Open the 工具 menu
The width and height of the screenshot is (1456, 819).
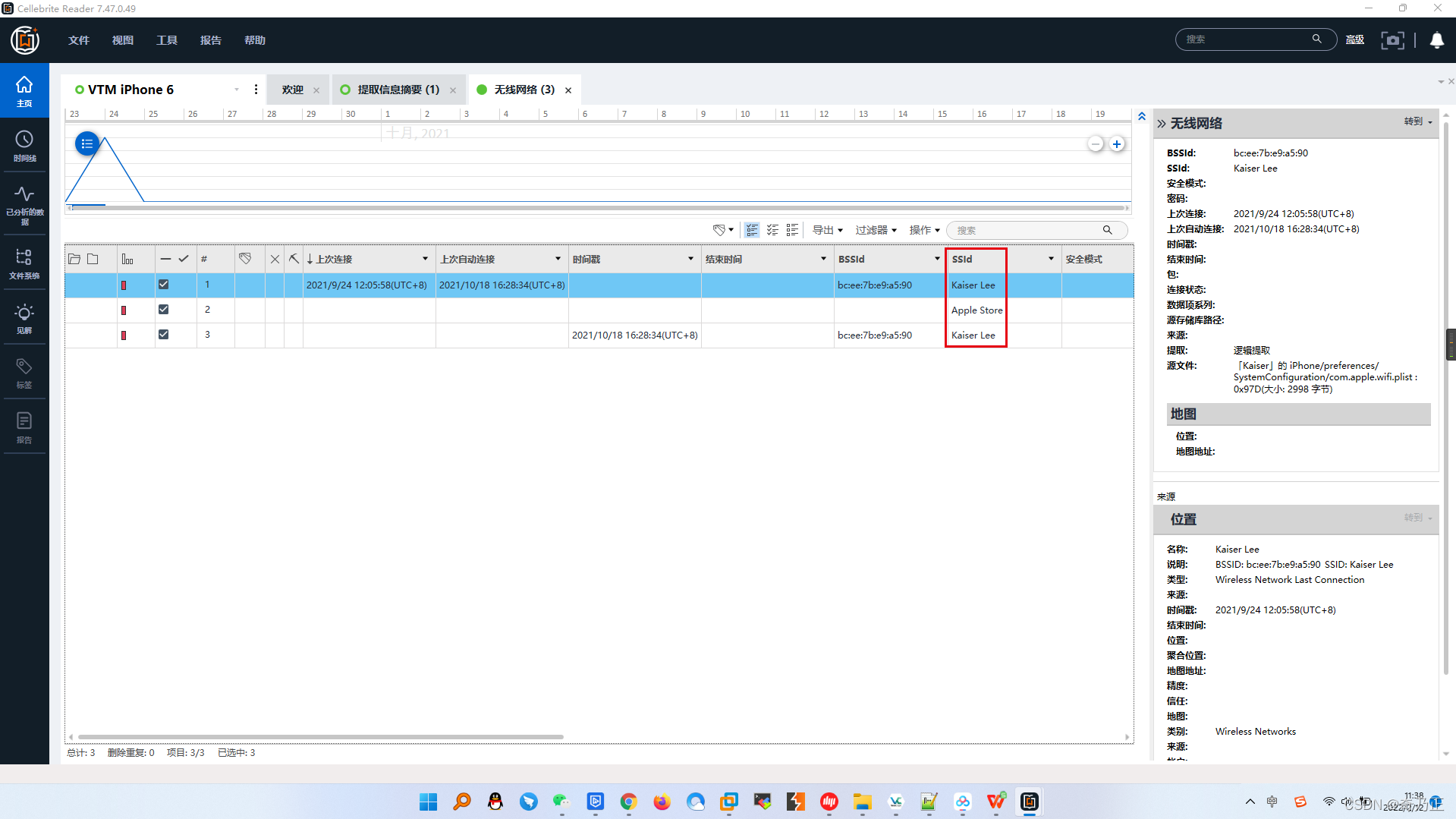point(167,40)
